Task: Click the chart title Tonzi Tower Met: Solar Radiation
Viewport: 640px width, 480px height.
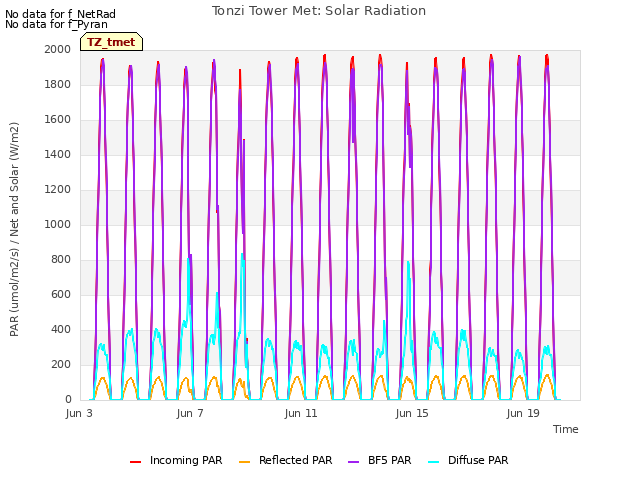Action: coord(319,11)
